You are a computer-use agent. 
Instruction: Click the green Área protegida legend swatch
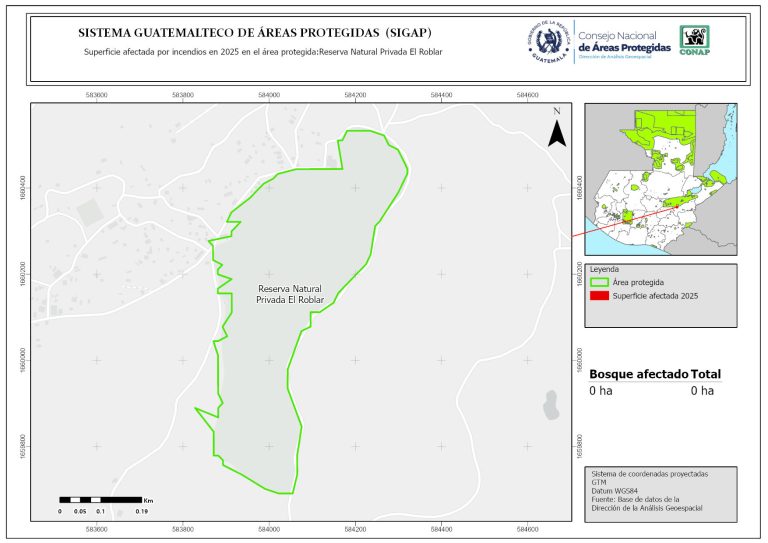tap(600, 283)
